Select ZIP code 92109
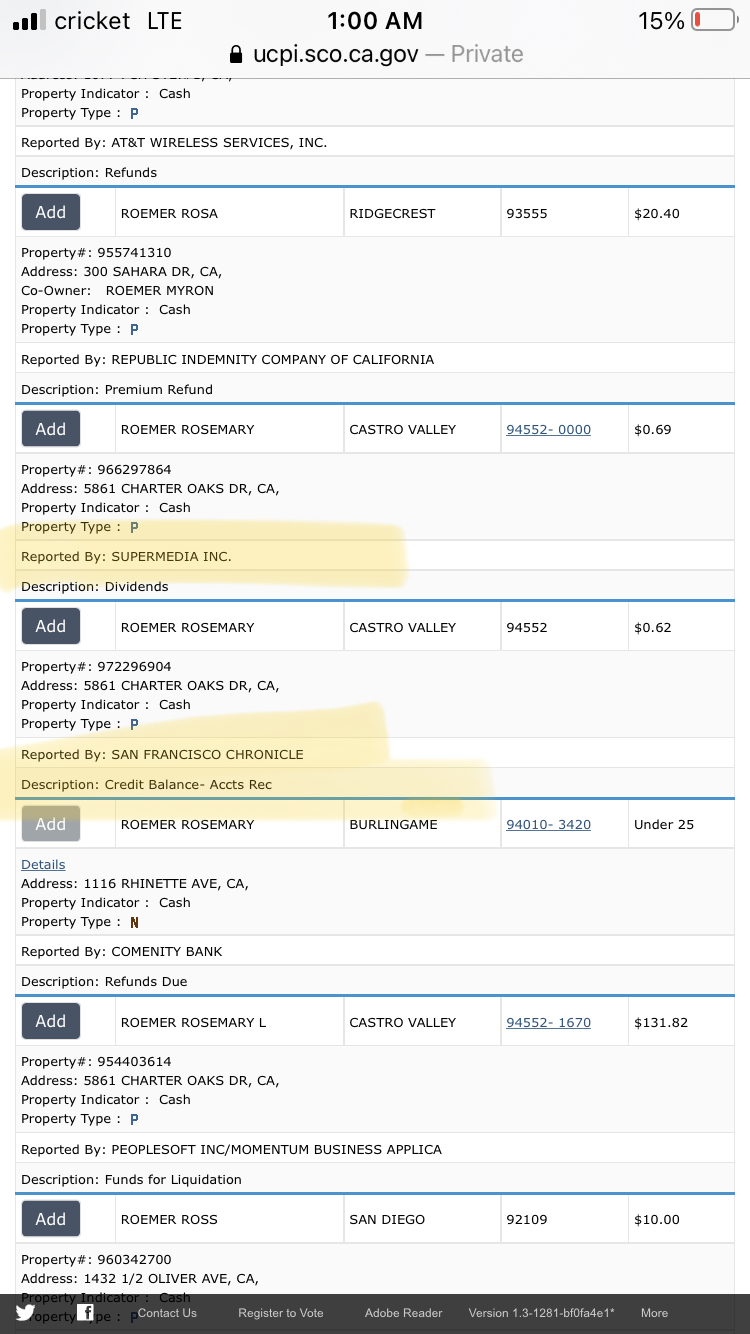Screen dimensions: 750x1334 [x=527, y=1219]
